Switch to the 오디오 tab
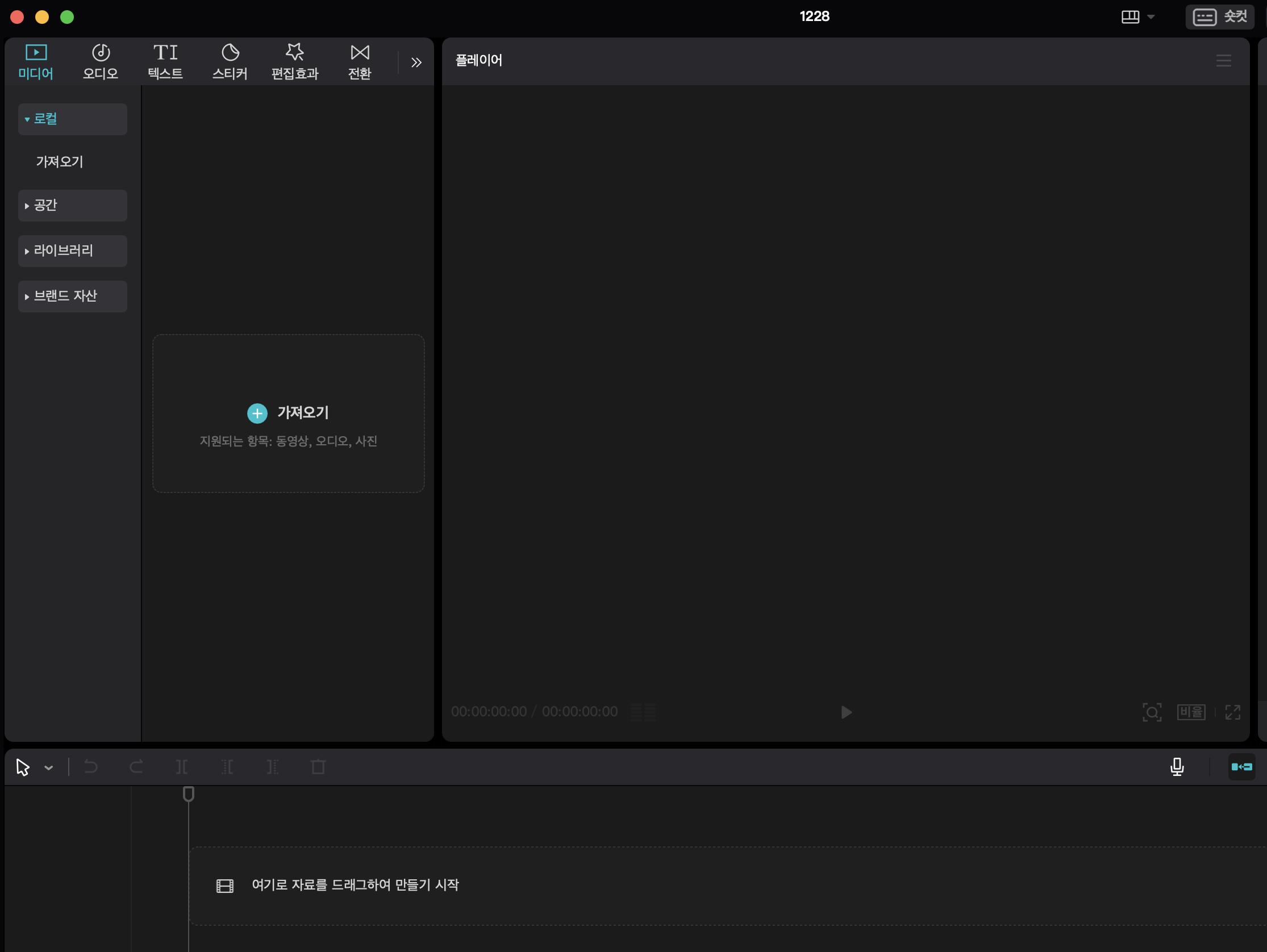Image resolution: width=1267 pixels, height=952 pixels. pos(101,62)
